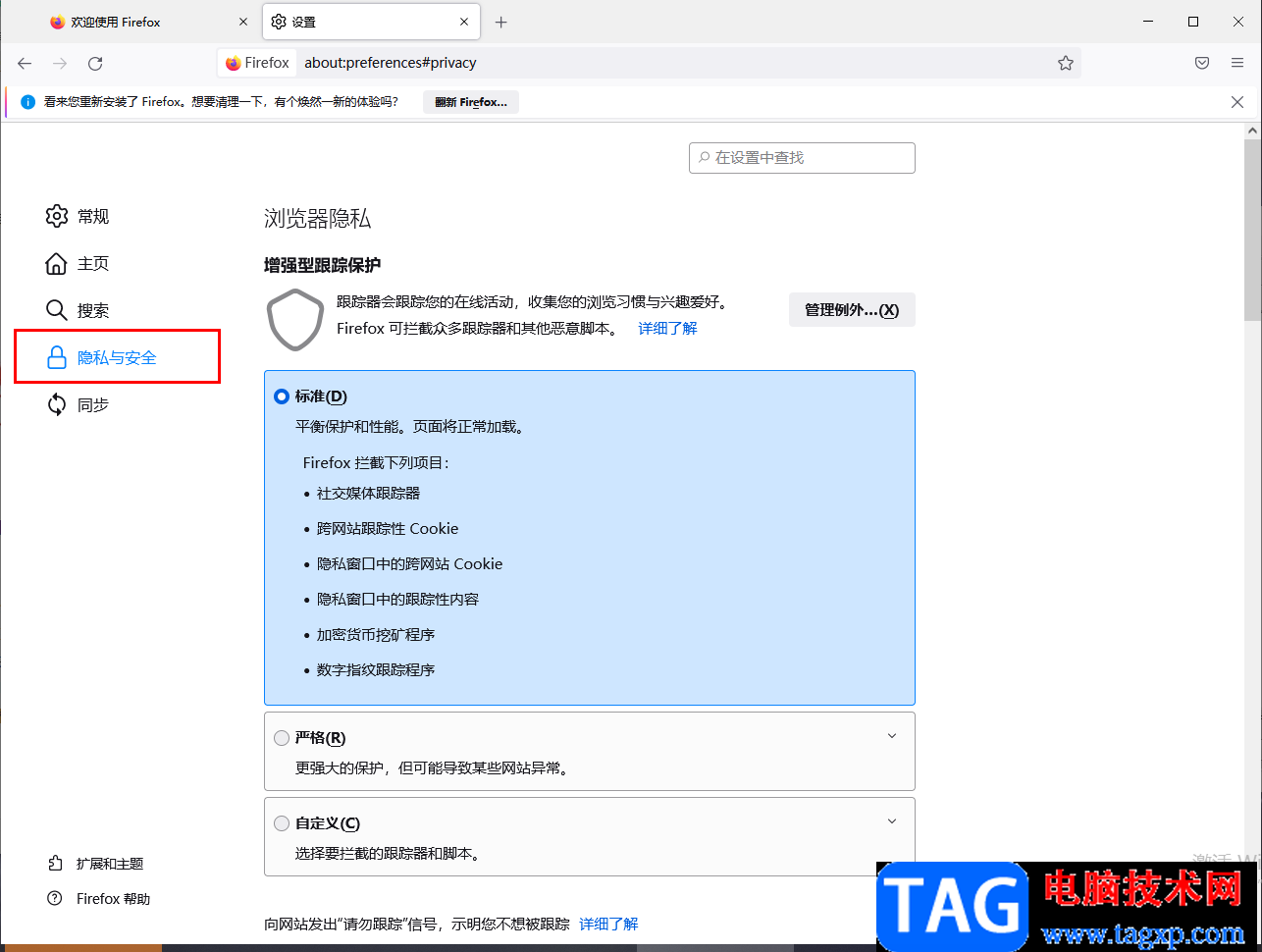
Task: Click the Firefox logo on welcome tab
Action: coord(58,22)
